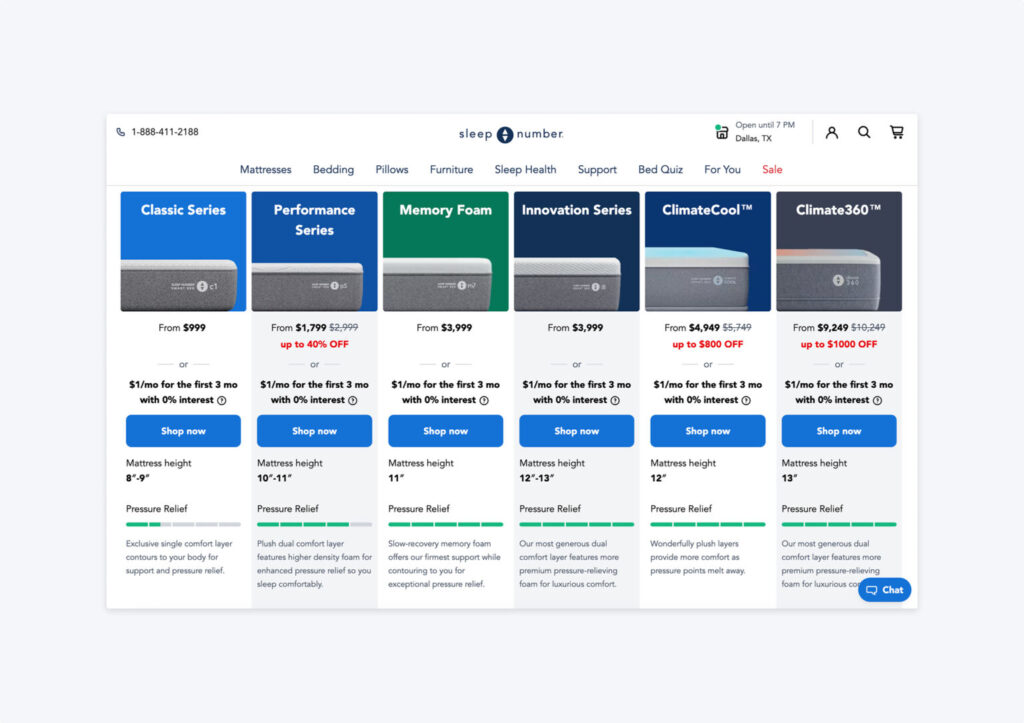Open the account profile icon
Screen dimensions: 1024x723
pos(831,132)
